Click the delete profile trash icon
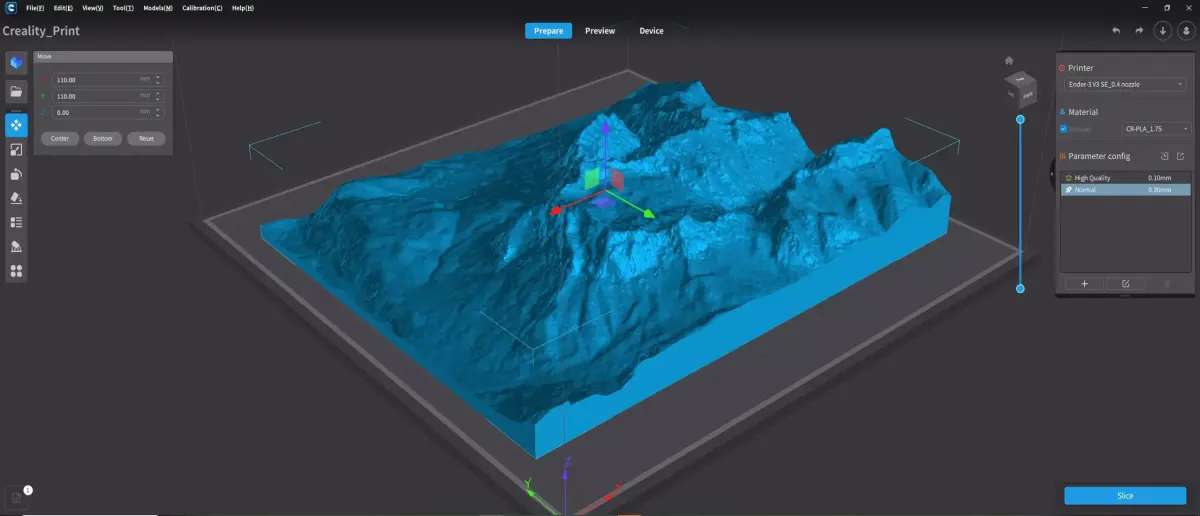Viewport: 1200px width, 516px height. [x=1166, y=284]
